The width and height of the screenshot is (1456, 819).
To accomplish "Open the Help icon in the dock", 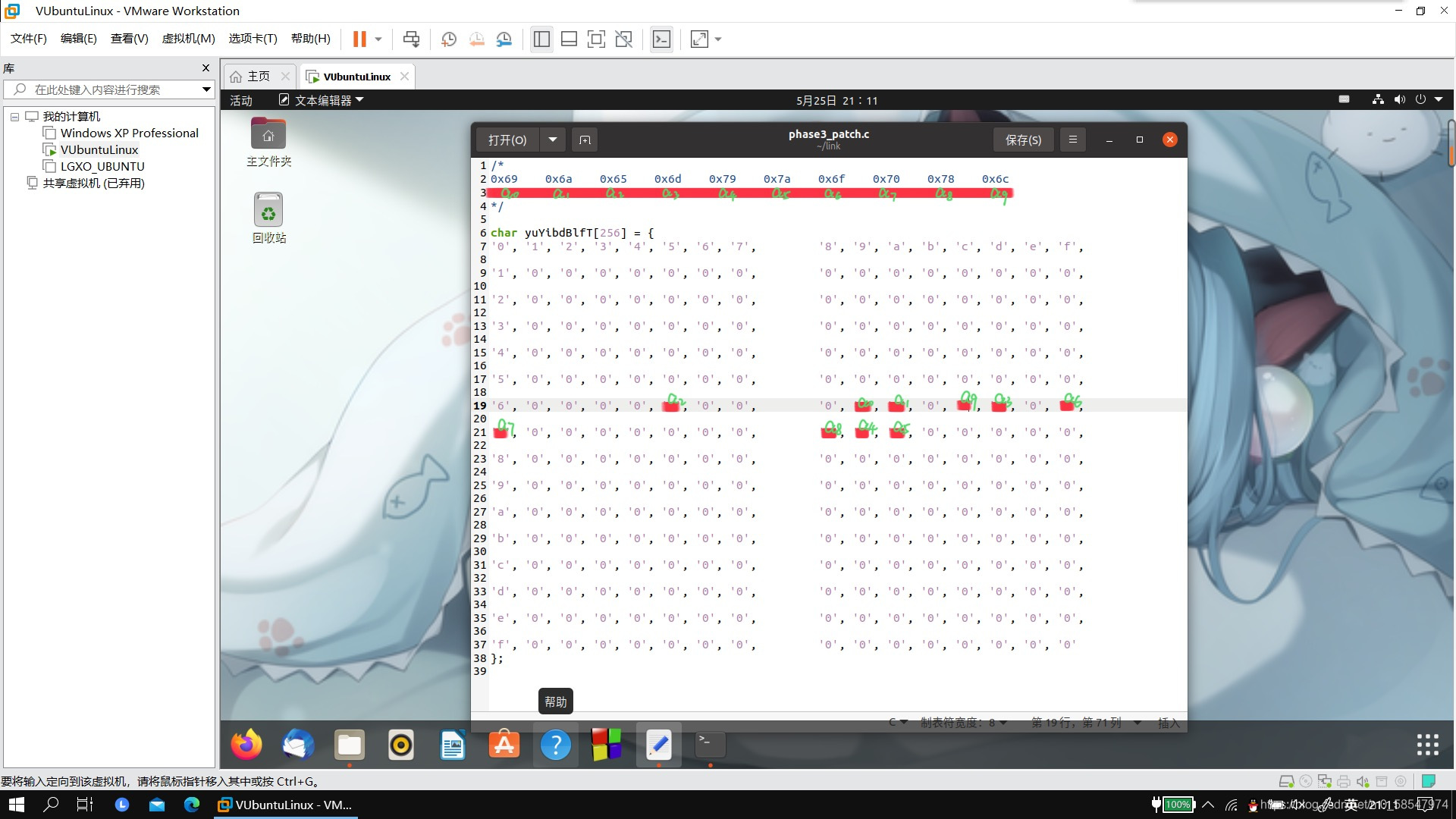I will coord(556,745).
